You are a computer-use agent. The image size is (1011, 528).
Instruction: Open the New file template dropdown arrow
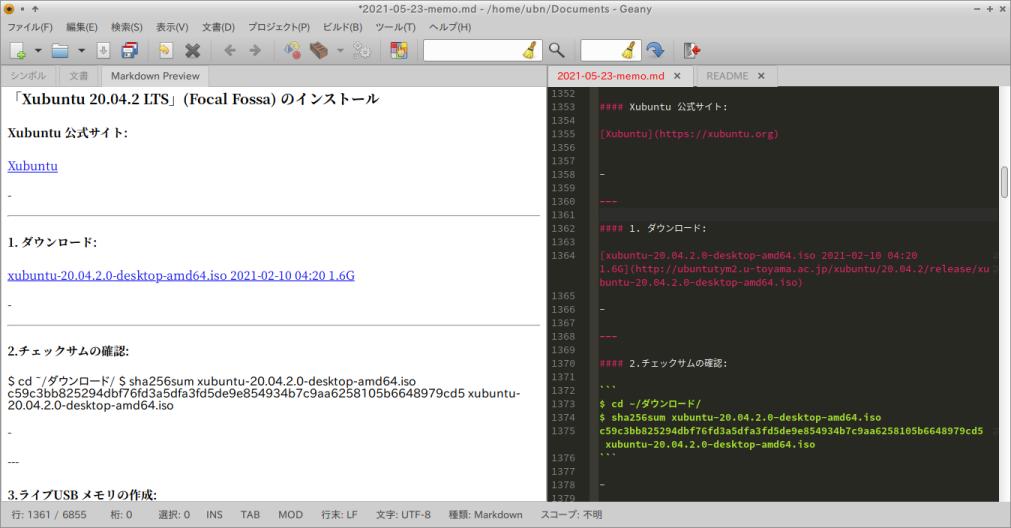tap(38, 50)
